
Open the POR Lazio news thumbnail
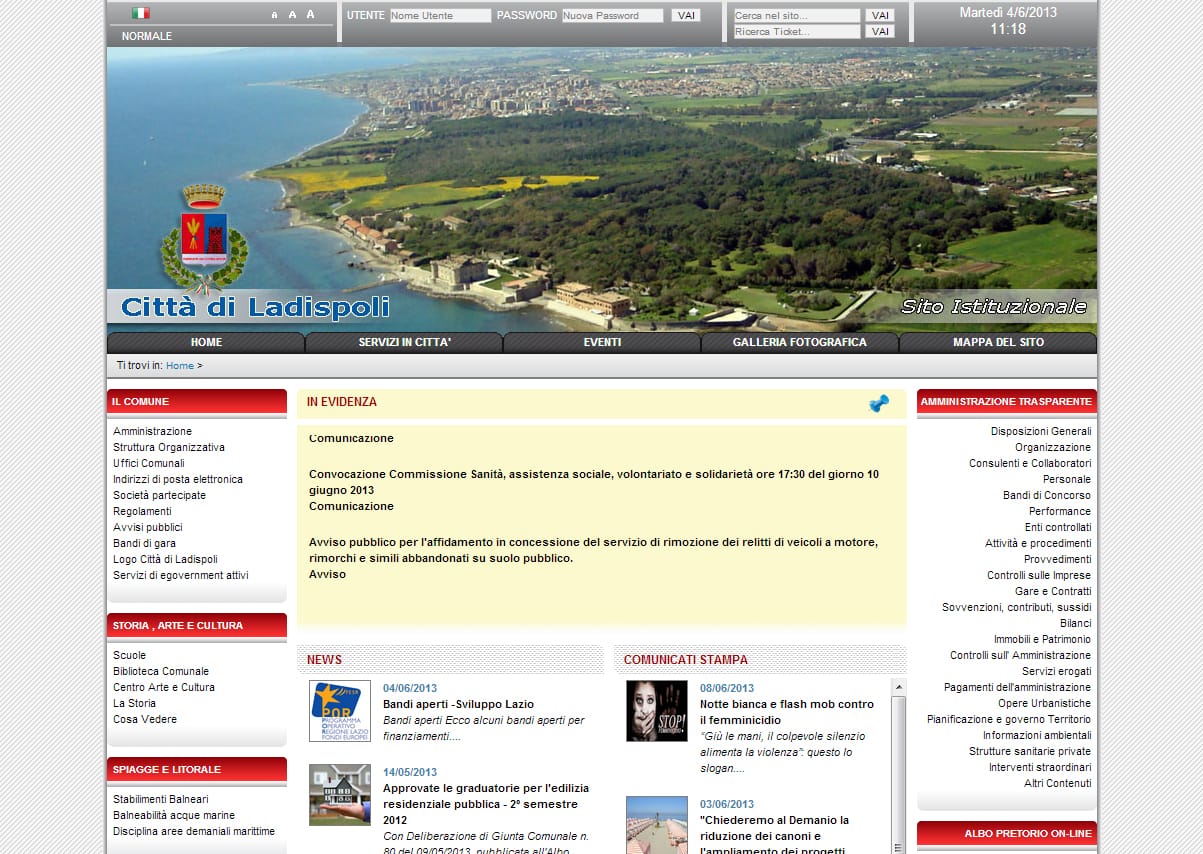click(340, 710)
